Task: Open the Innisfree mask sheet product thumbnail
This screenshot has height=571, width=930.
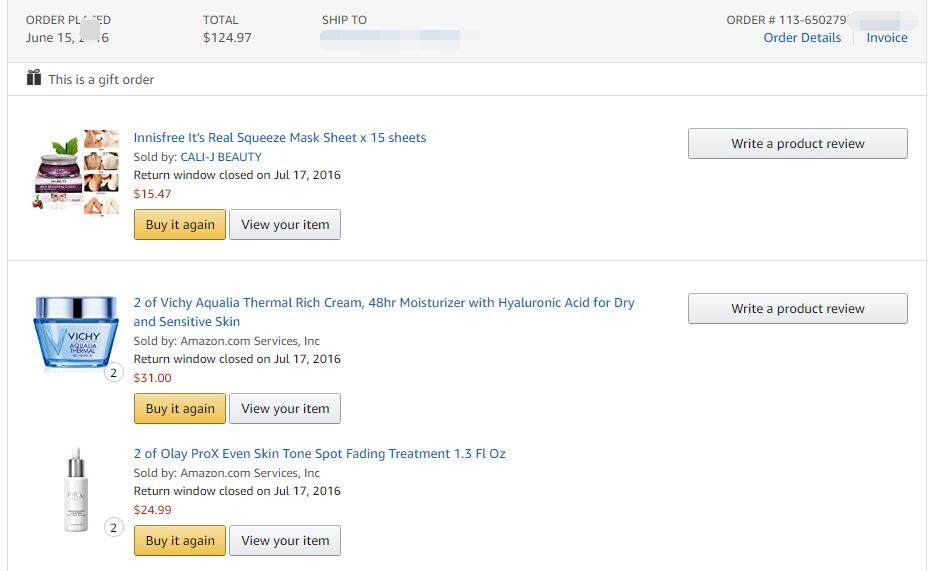Action: click(x=76, y=172)
